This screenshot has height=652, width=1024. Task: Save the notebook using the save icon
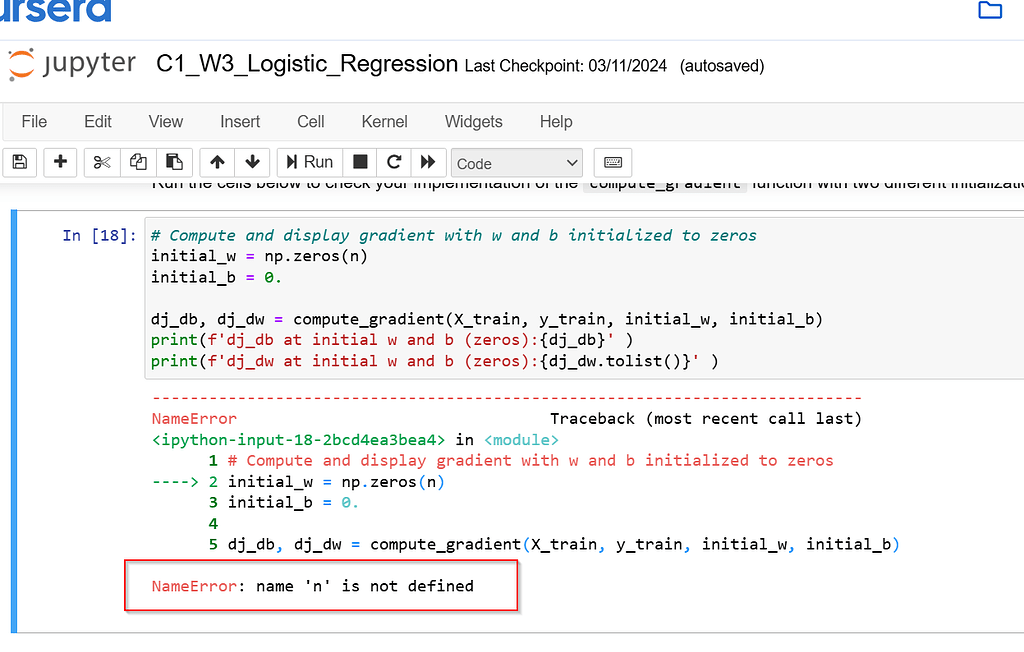point(19,162)
